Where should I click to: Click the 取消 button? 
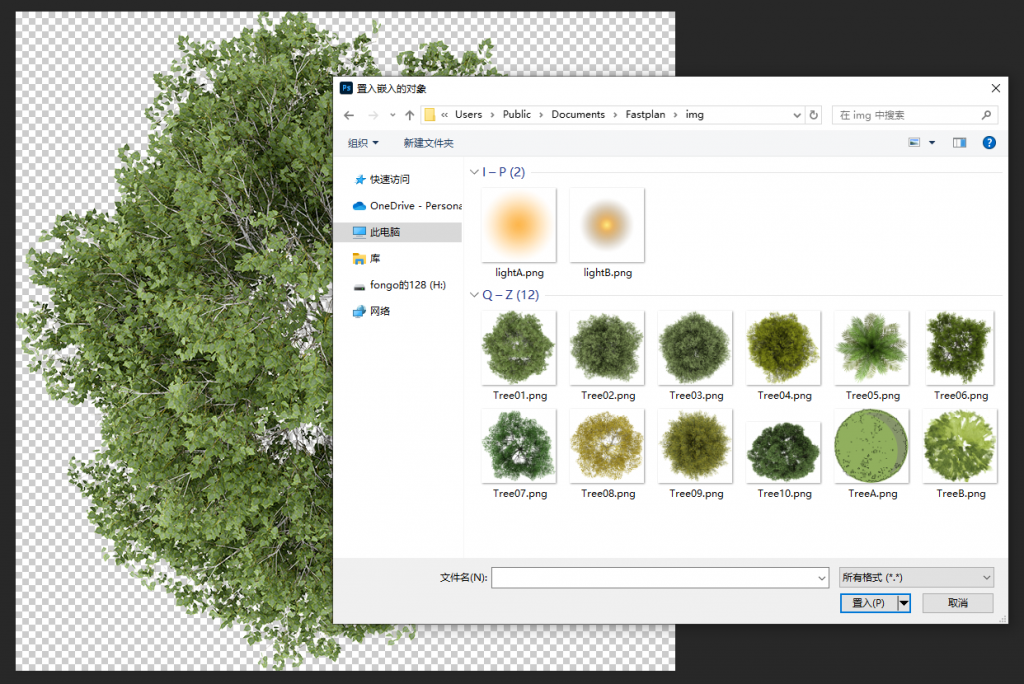tap(958, 603)
